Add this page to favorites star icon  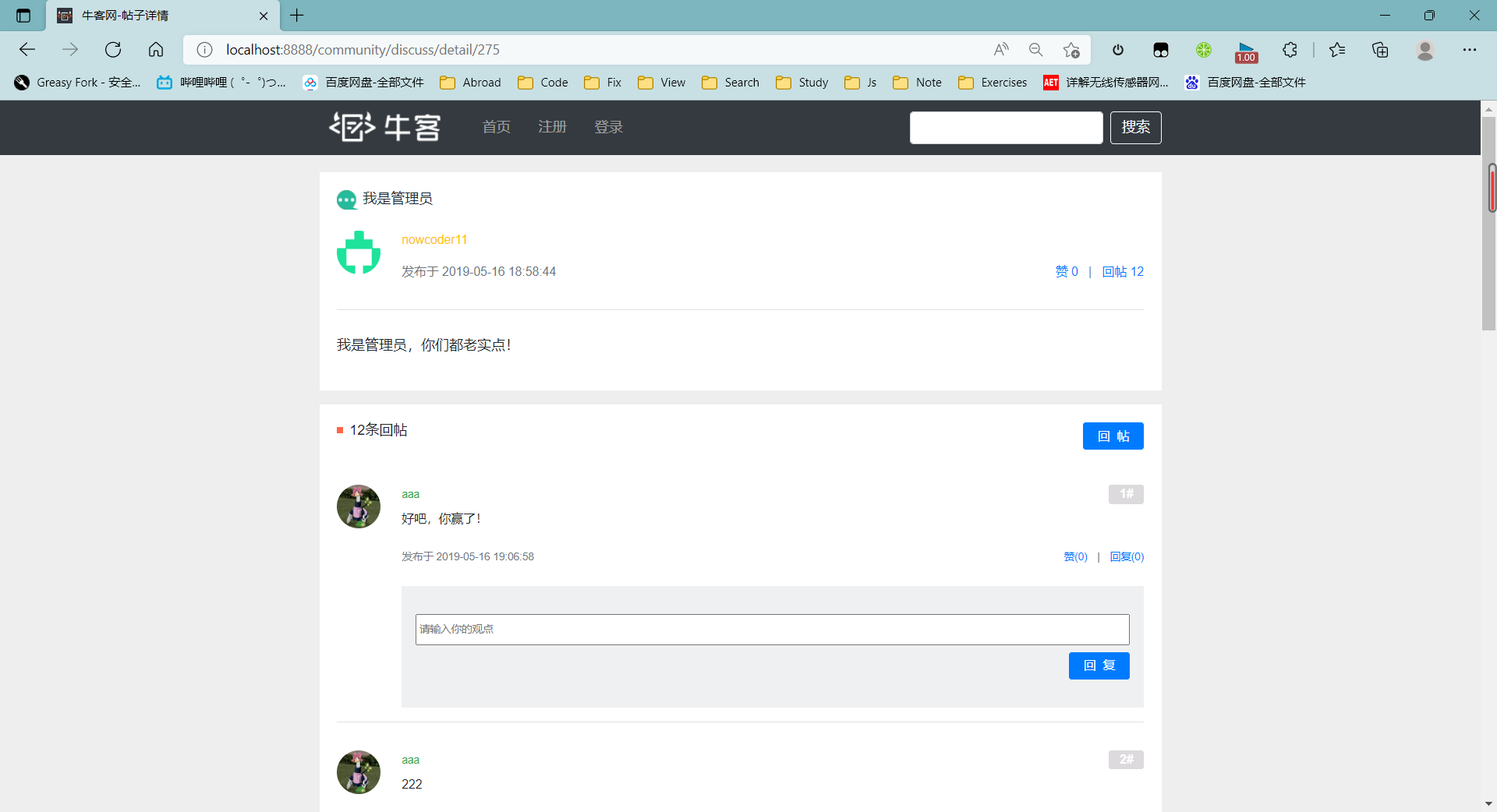1071,50
